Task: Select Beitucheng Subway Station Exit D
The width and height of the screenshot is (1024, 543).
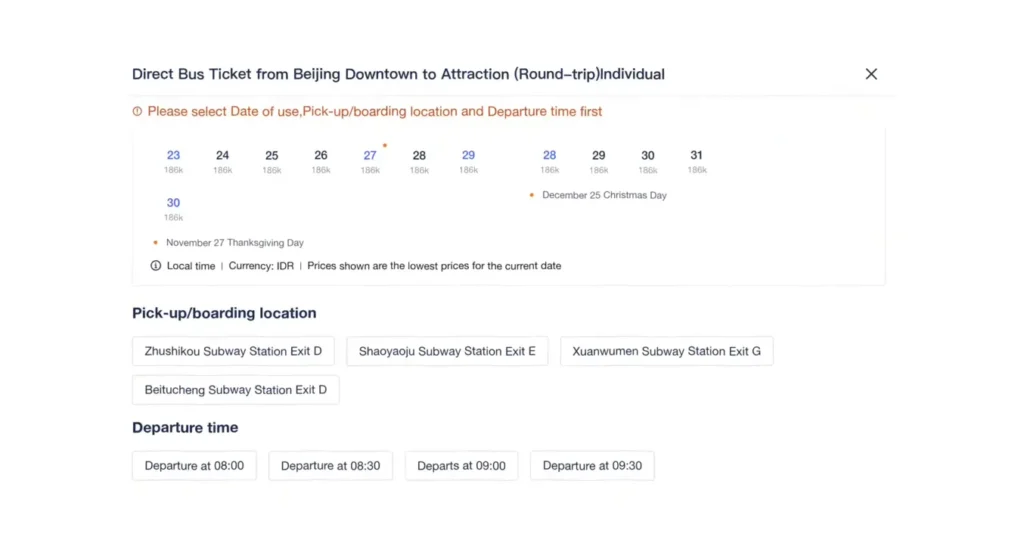Action: pos(235,390)
